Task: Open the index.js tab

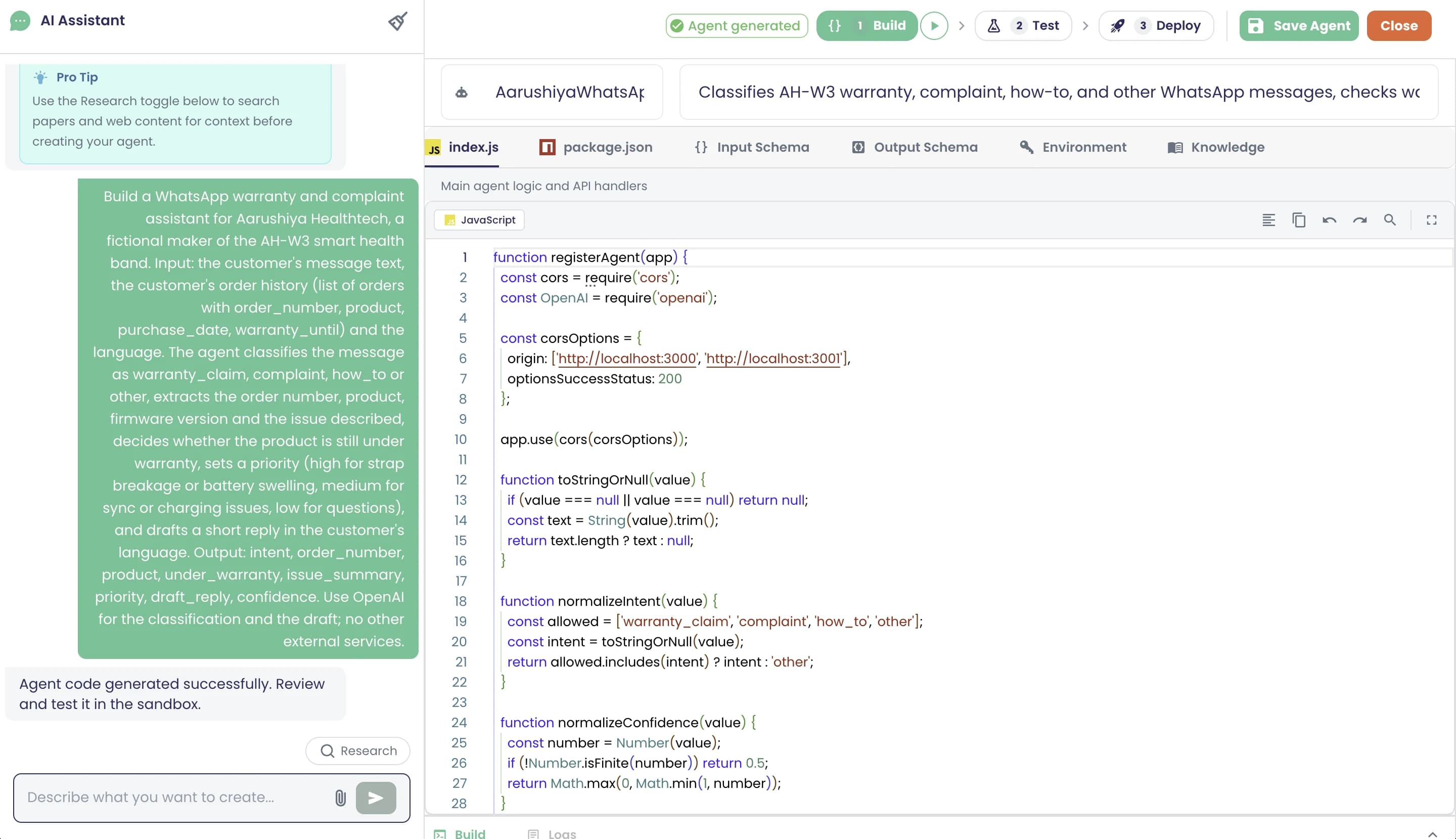Action: click(462, 148)
